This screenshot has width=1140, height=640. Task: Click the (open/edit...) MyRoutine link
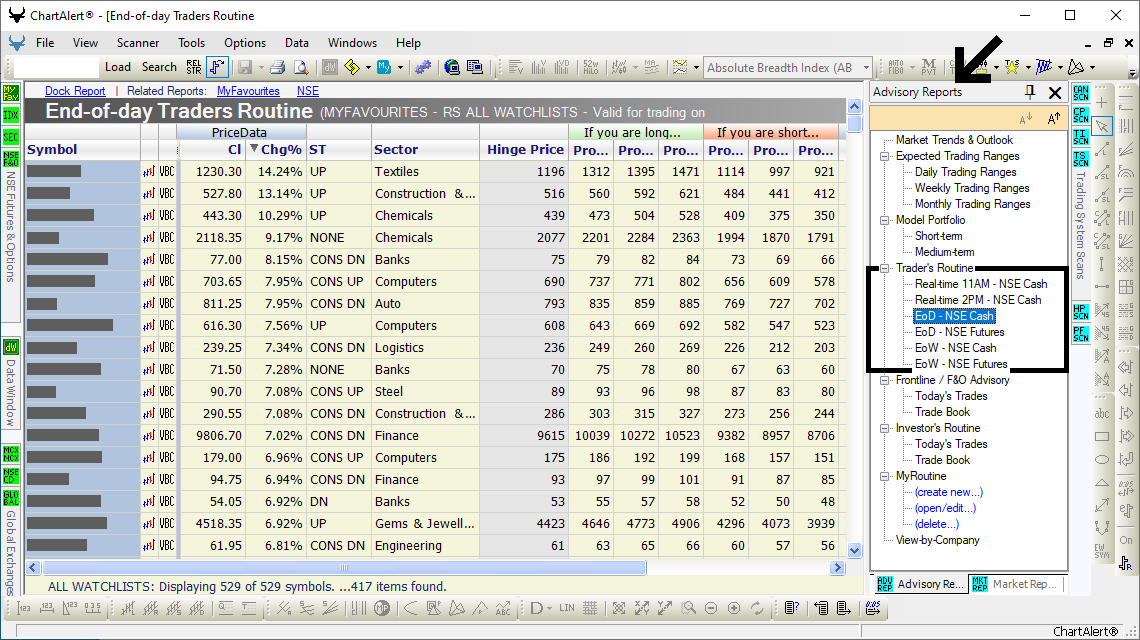pyautogui.click(x=945, y=508)
